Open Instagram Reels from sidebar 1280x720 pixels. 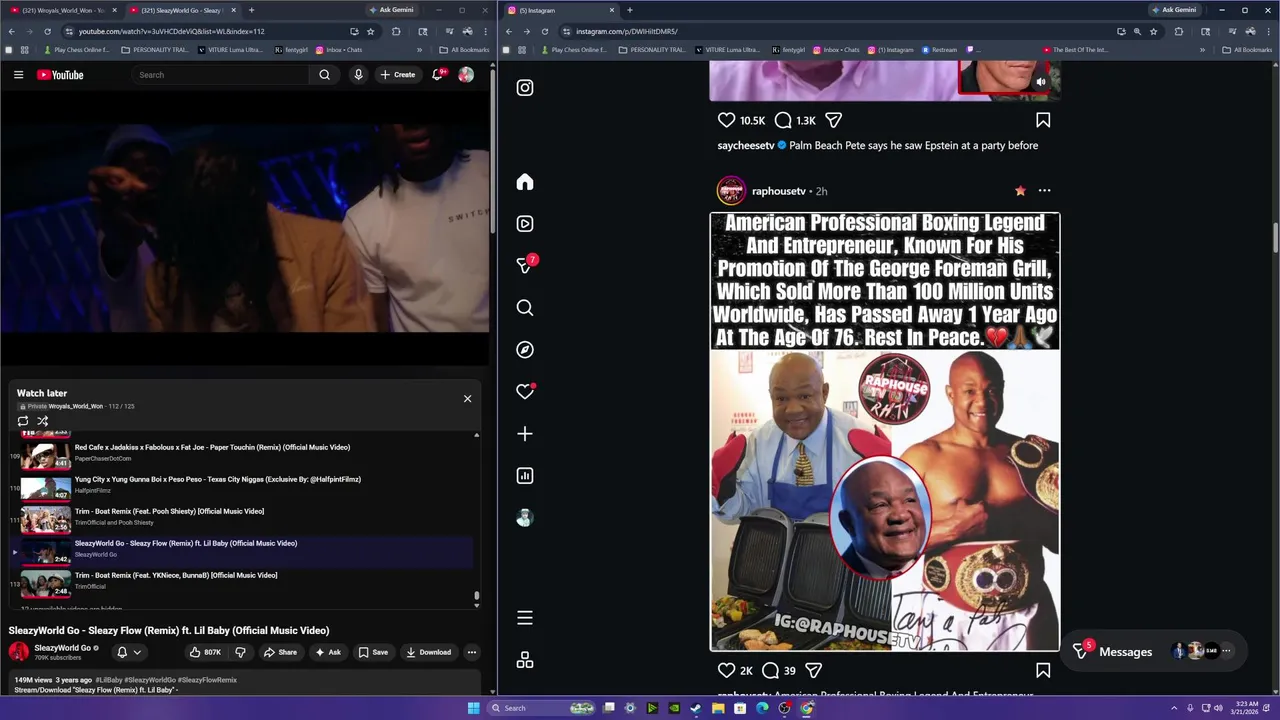point(525,224)
